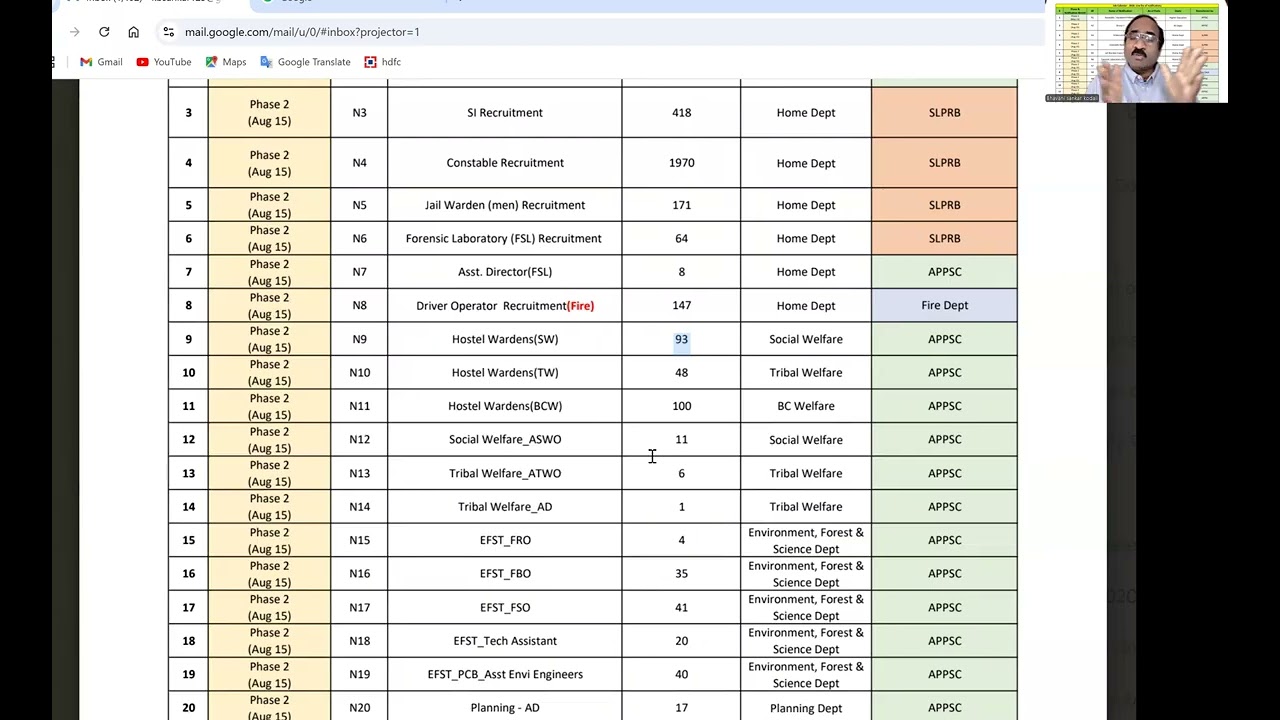Screen dimensions: 1280x720
Task: Click notification code 'N8'
Action: point(360,306)
